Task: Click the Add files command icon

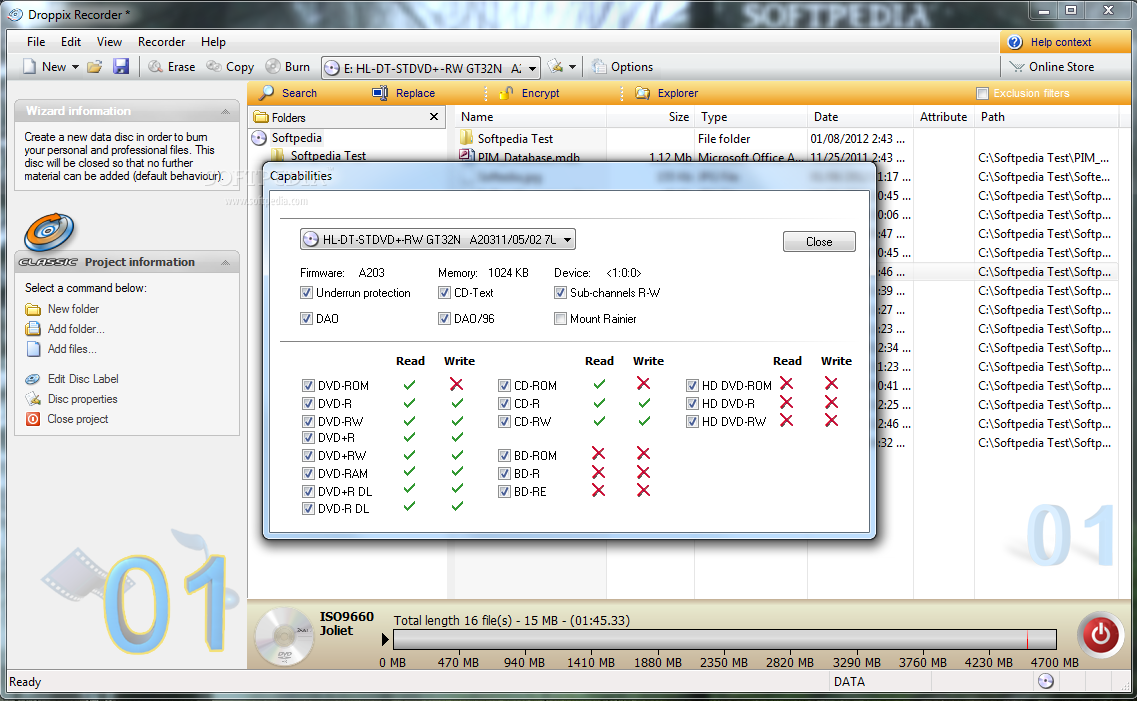Action: tap(33, 349)
